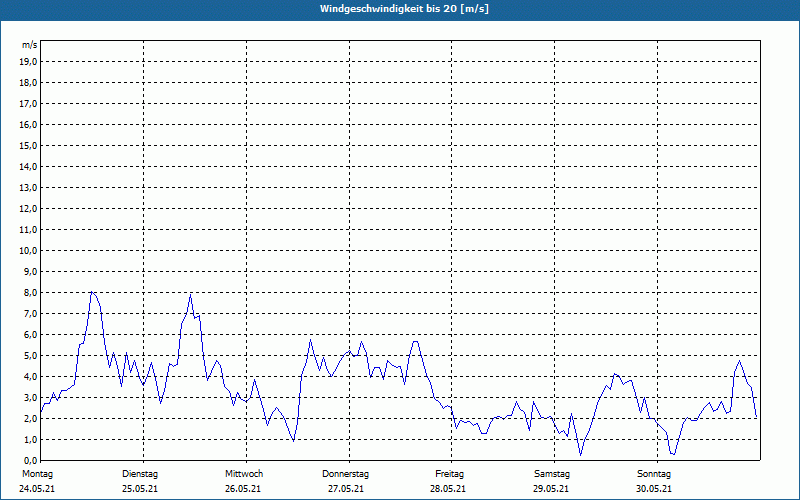Click the 10,0 value on the y-axis

(29, 250)
